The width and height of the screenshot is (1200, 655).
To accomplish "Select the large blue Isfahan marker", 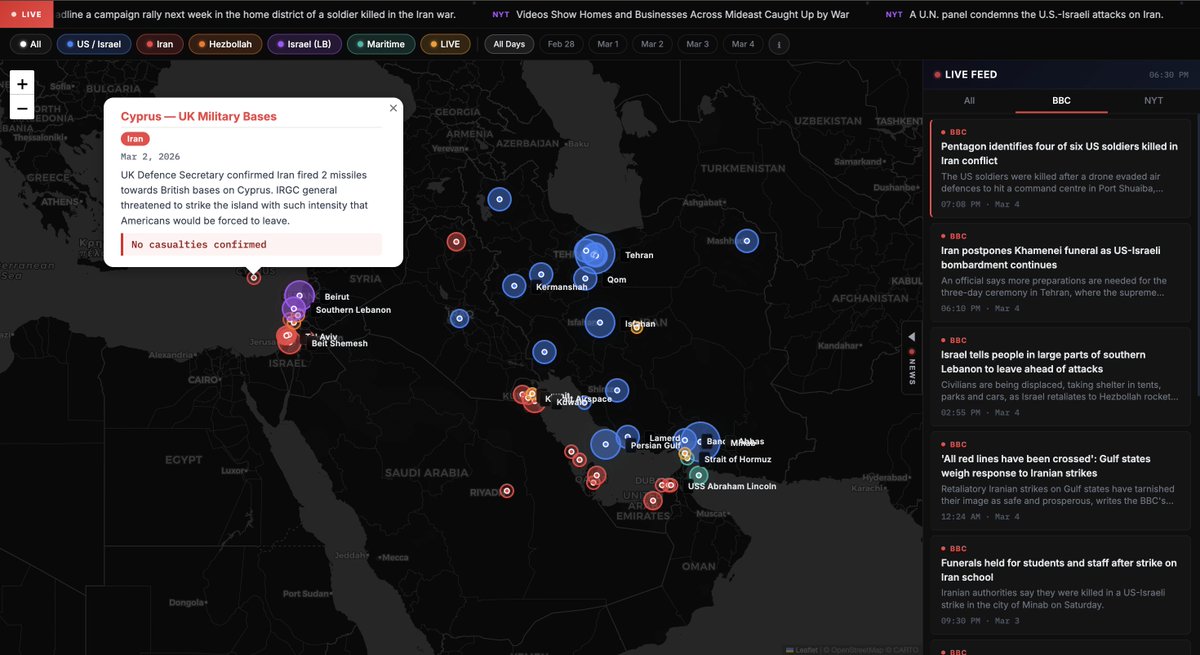I will pos(600,322).
